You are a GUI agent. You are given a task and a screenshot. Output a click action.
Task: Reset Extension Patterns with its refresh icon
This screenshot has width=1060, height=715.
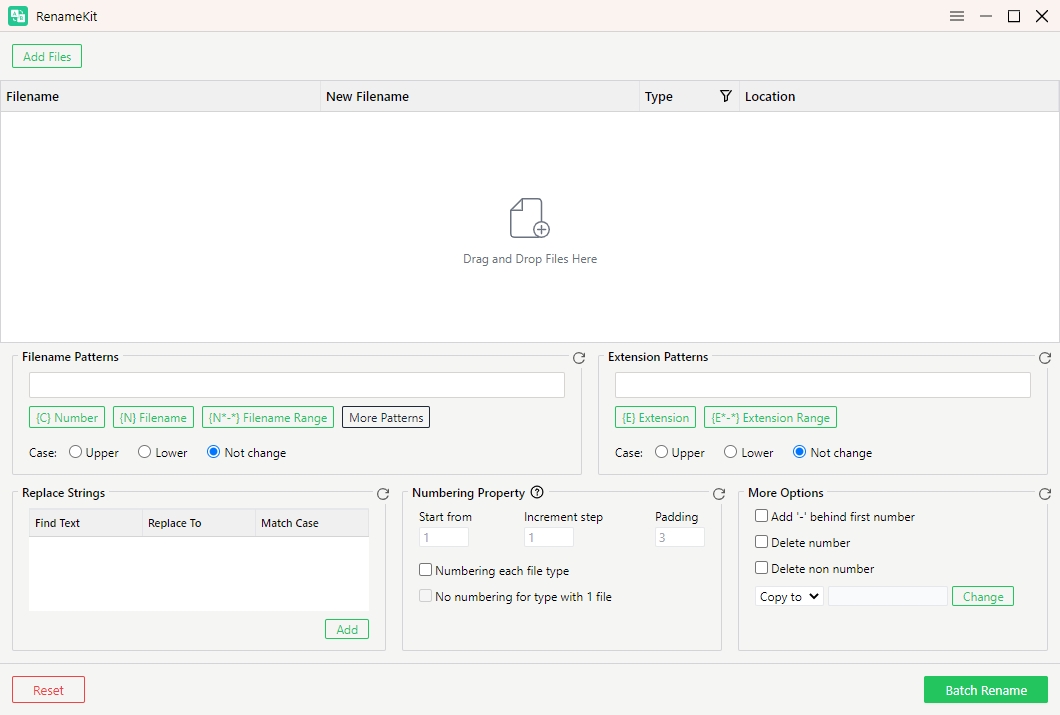(1045, 358)
